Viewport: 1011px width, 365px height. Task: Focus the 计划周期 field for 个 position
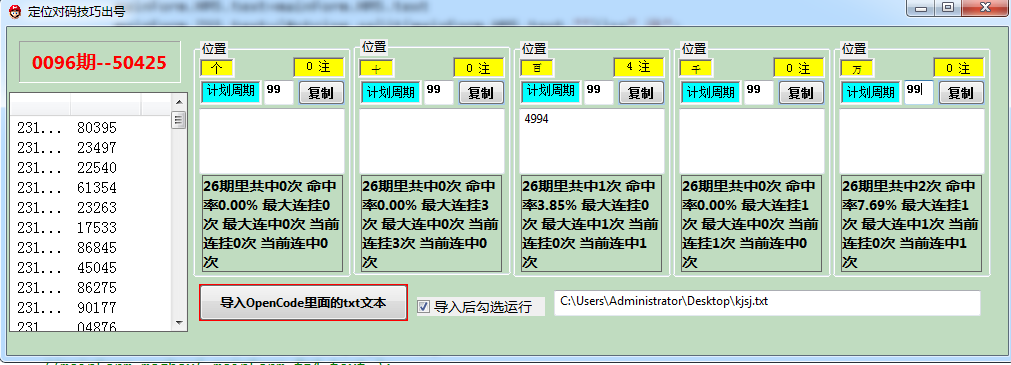(x=279, y=92)
